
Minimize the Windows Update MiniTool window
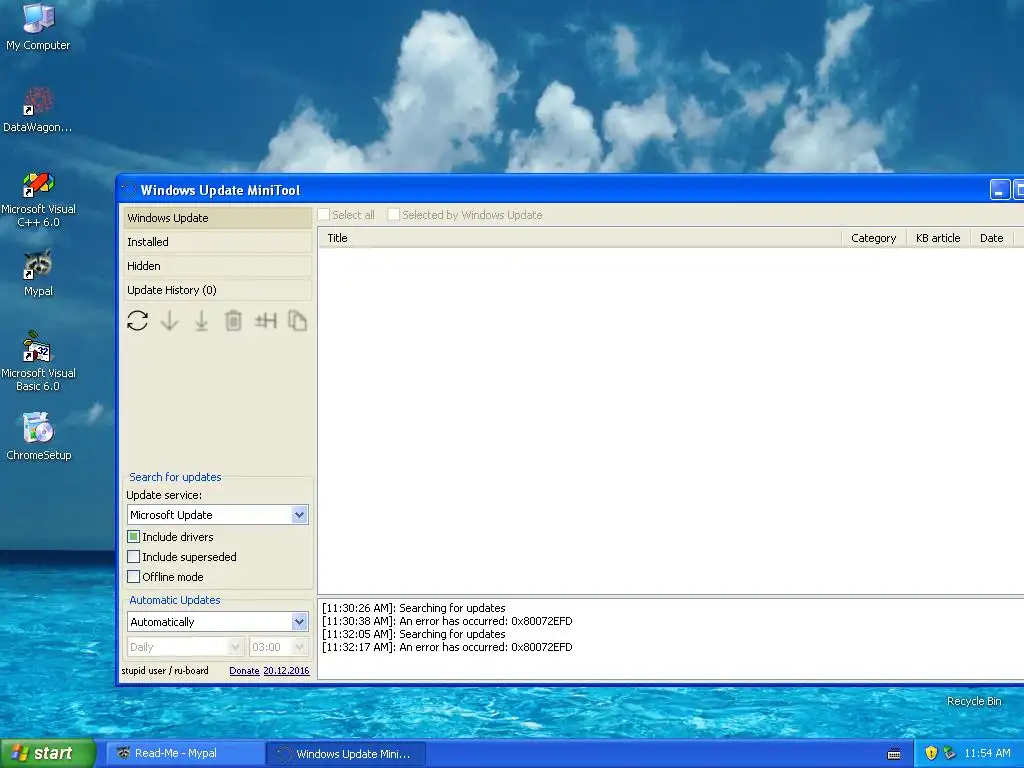pyautogui.click(x=1000, y=190)
